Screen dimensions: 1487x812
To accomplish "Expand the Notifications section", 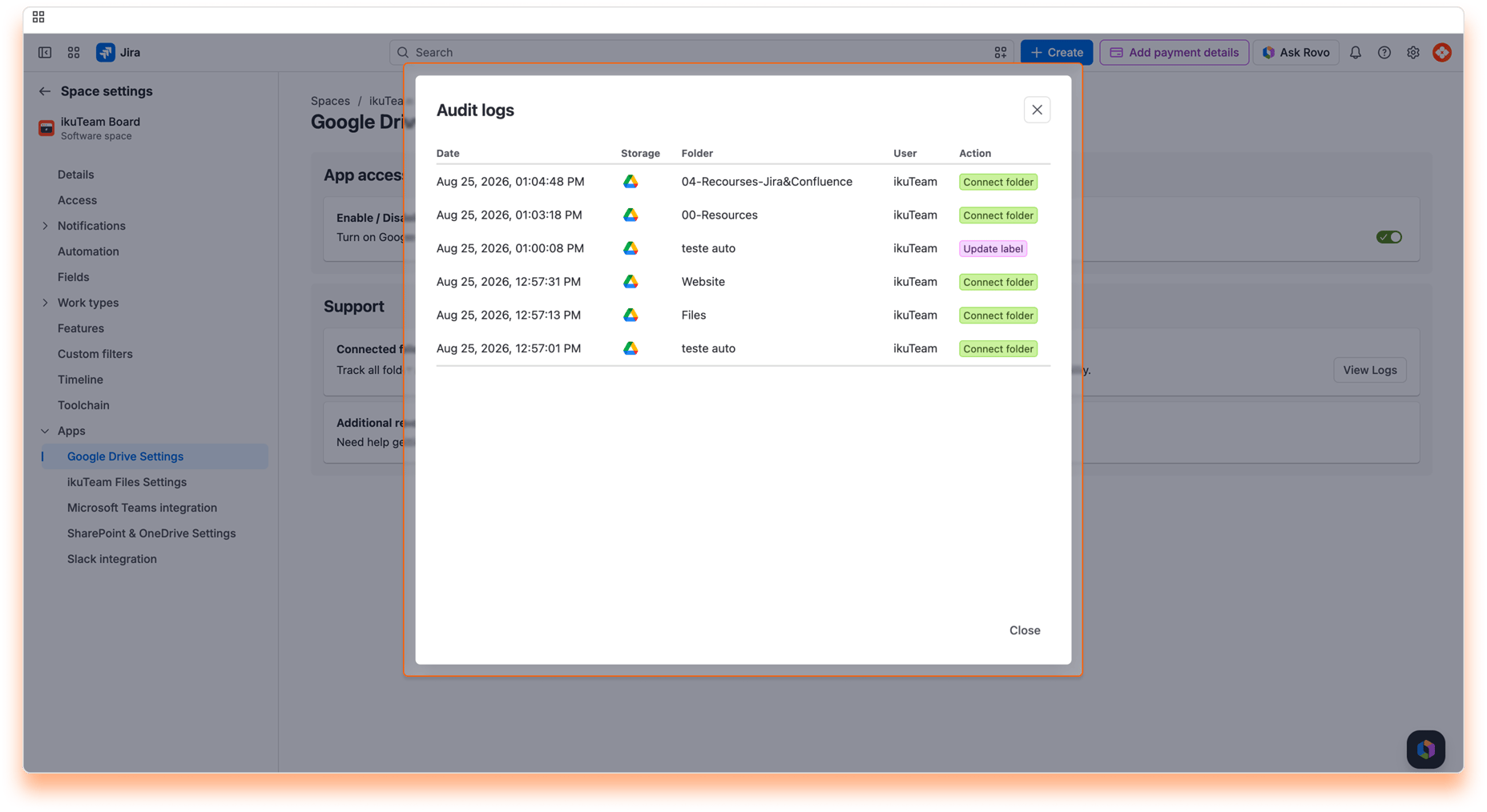I will coord(45,226).
